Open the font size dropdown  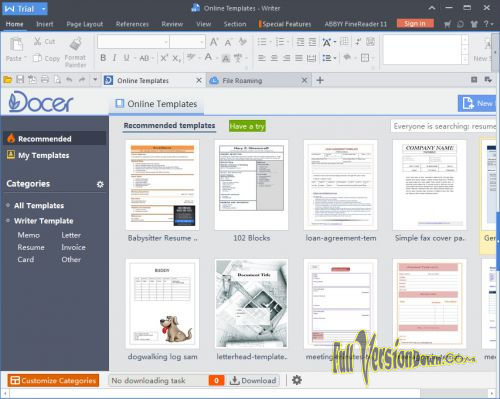[202, 42]
